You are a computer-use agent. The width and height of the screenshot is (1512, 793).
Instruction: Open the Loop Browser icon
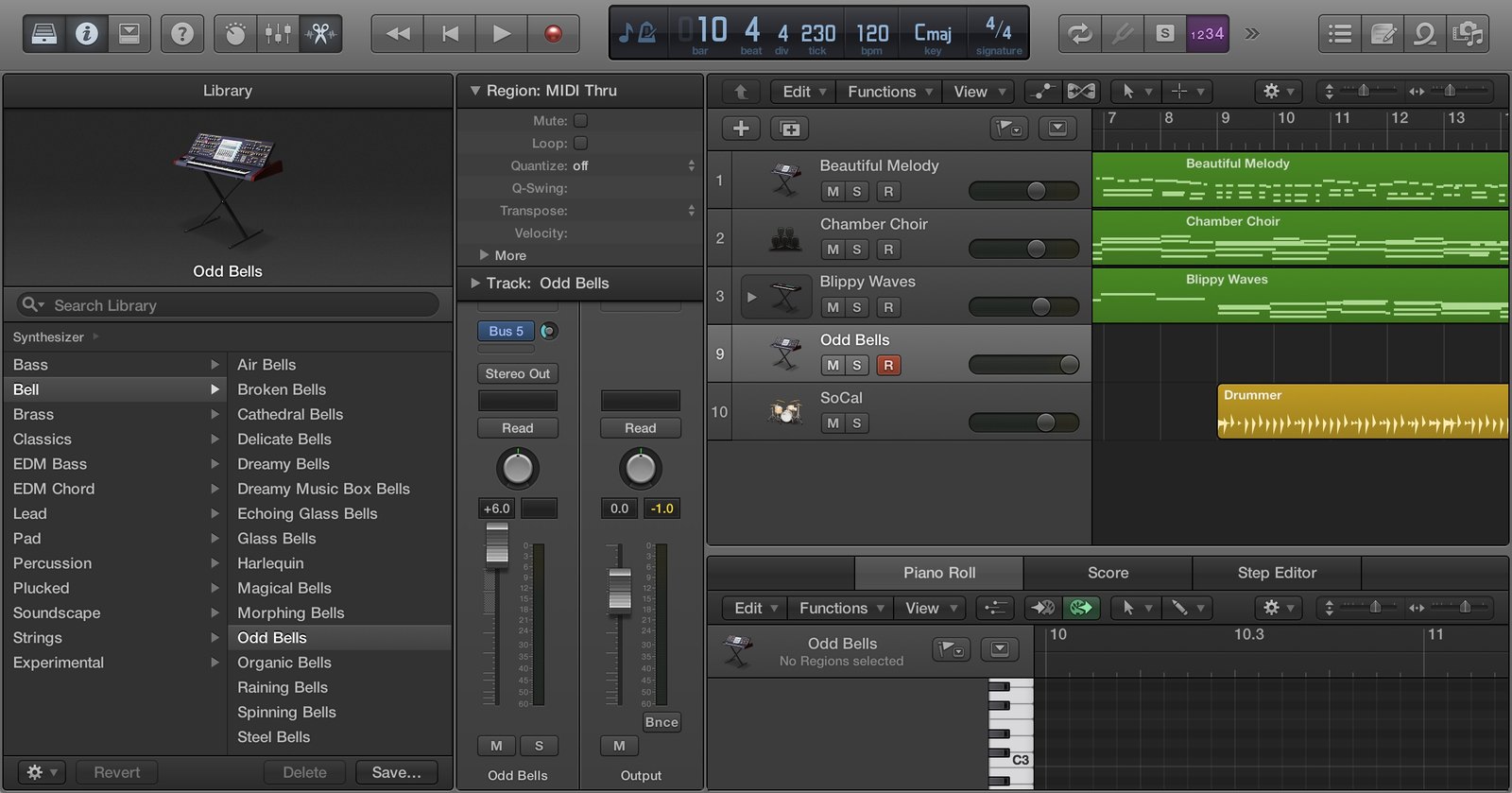coord(1425,34)
